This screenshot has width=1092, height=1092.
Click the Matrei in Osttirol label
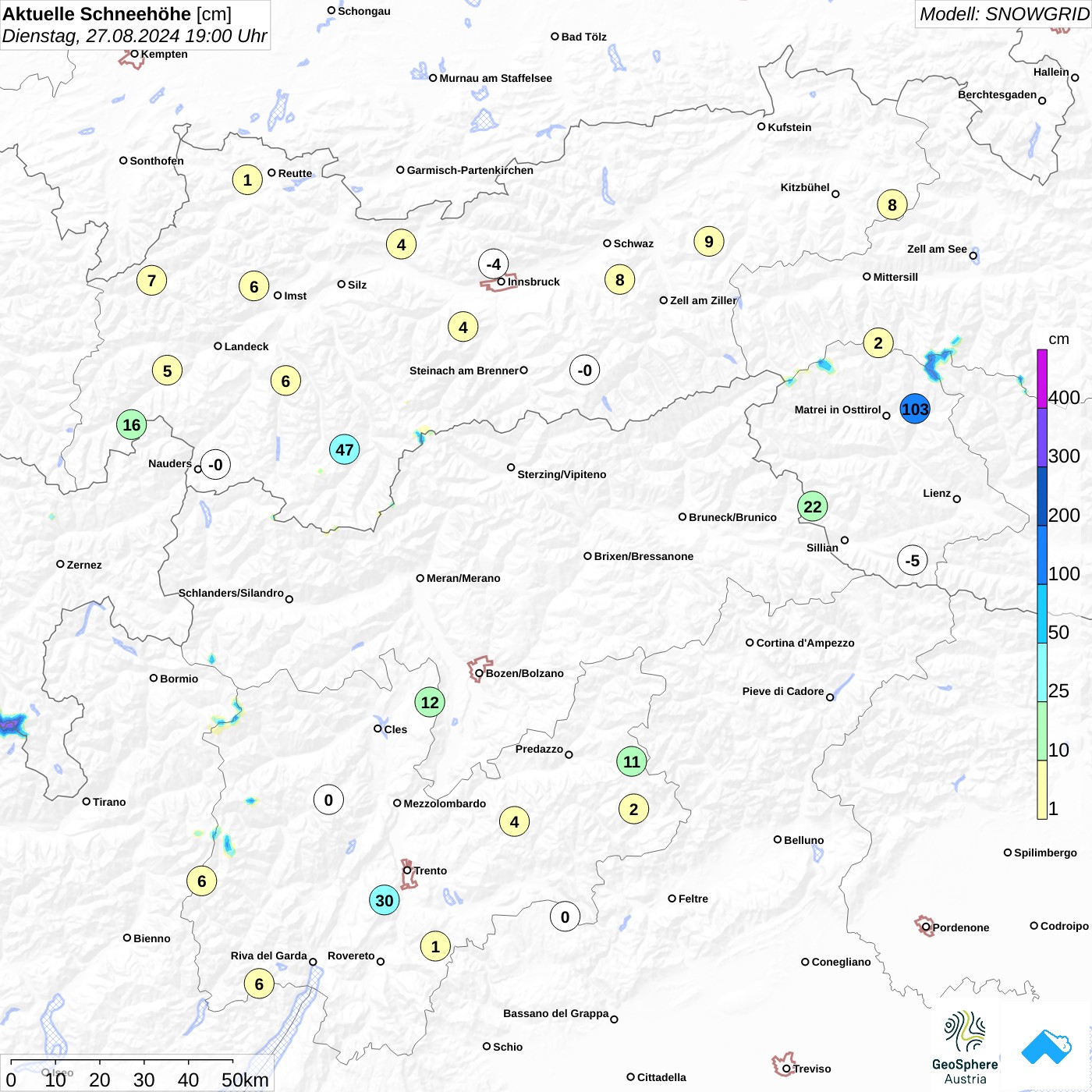[x=838, y=409]
